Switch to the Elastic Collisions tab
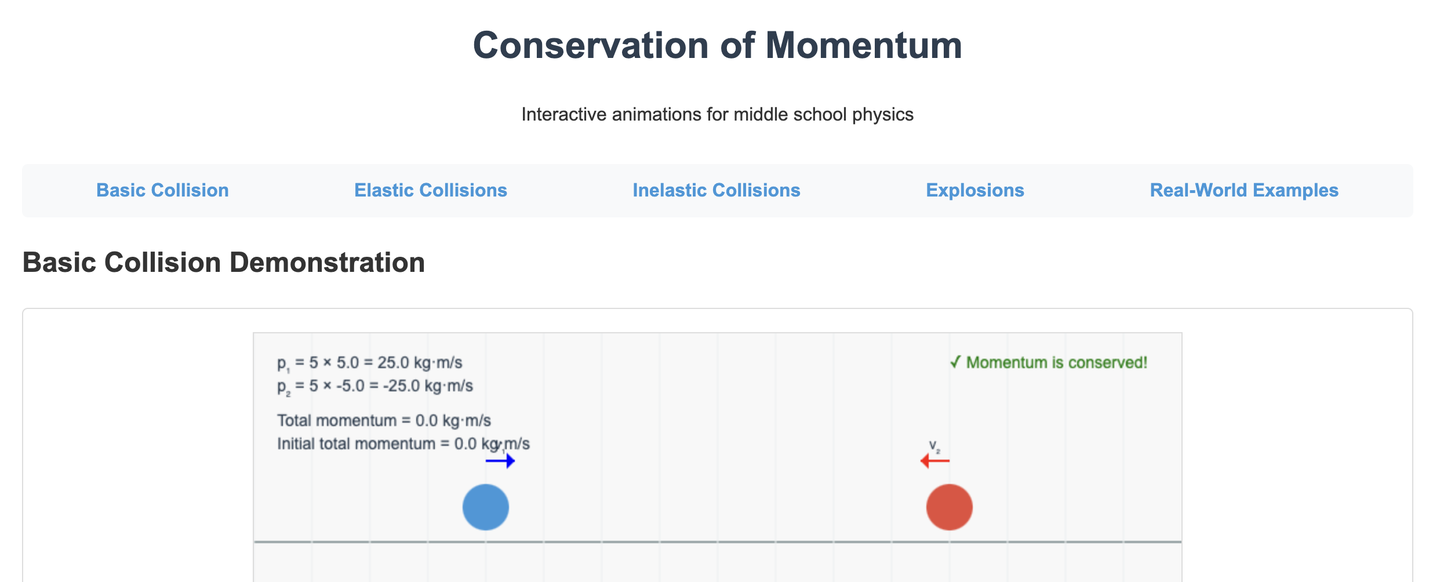 pyautogui.click(x=430, y=190)
